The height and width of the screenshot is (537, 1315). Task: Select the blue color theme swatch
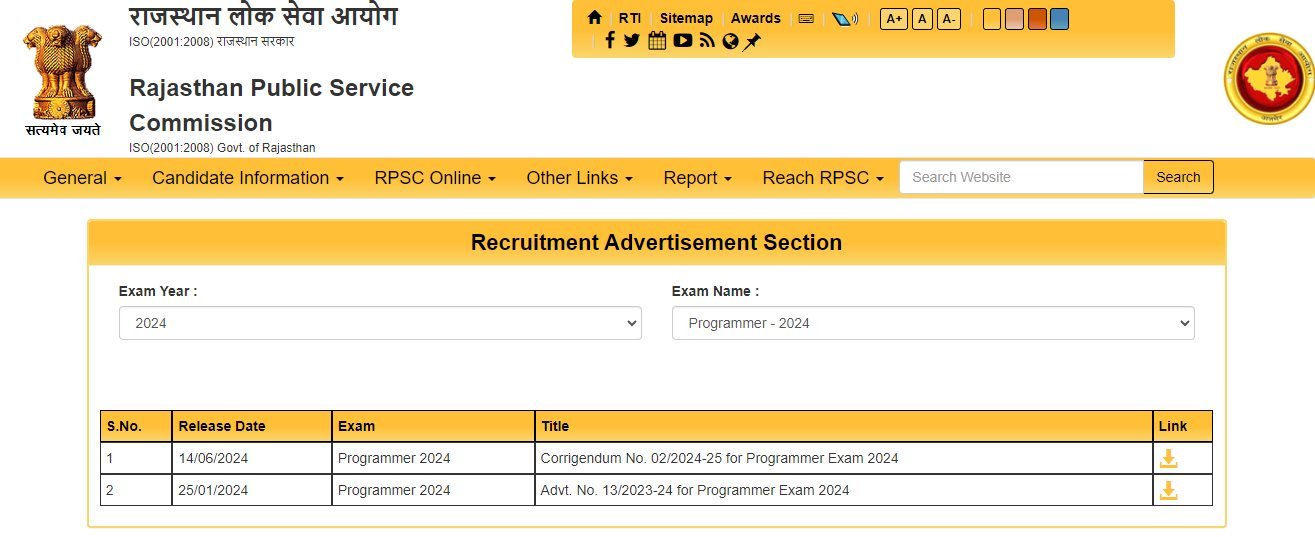tap(1059, 19)
